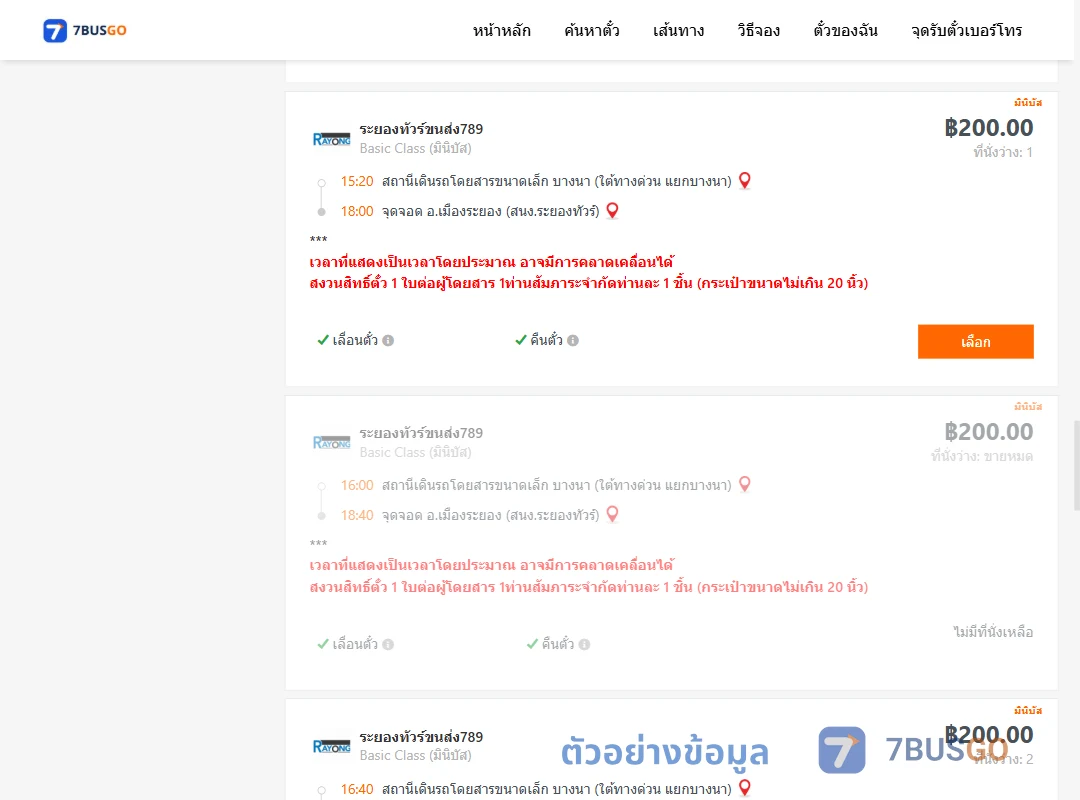1080x800 pixels.
Task: Open map pin for 15:20 departure station
Action: pyautogui.click(x=745, y=181)
